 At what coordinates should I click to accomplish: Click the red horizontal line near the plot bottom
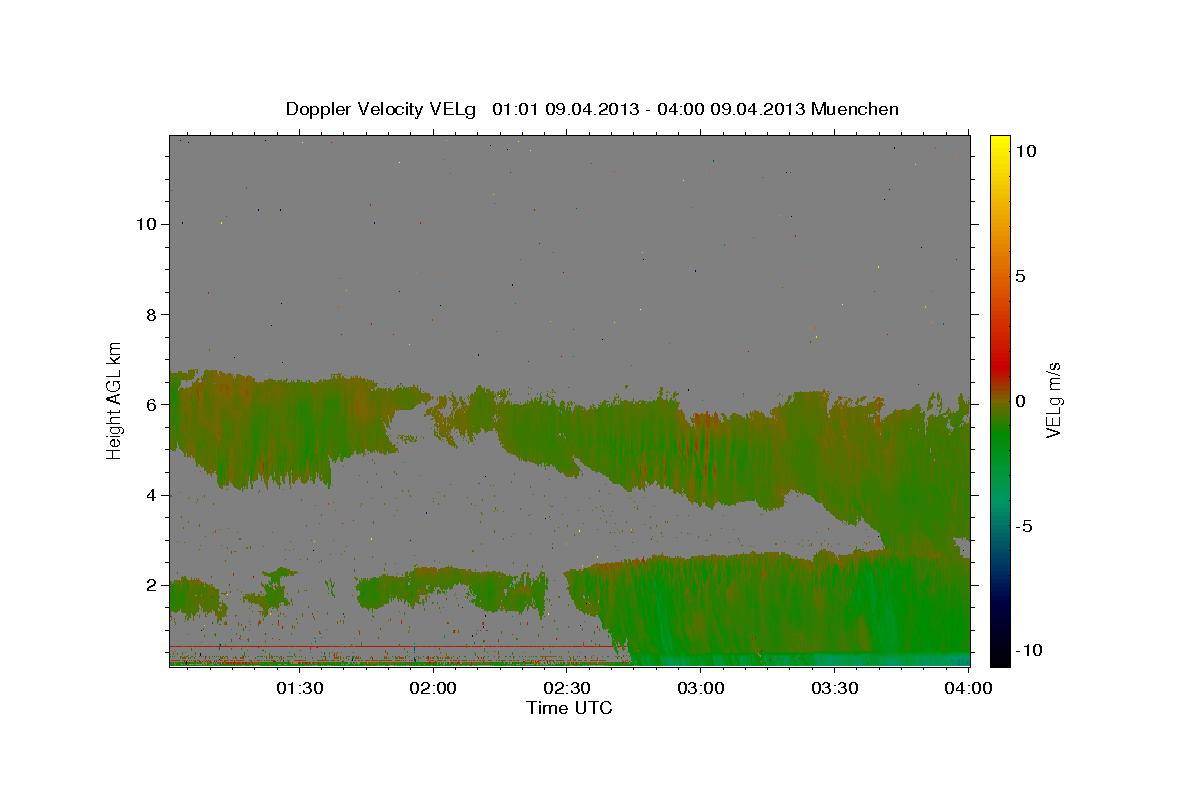coord(392,646)
